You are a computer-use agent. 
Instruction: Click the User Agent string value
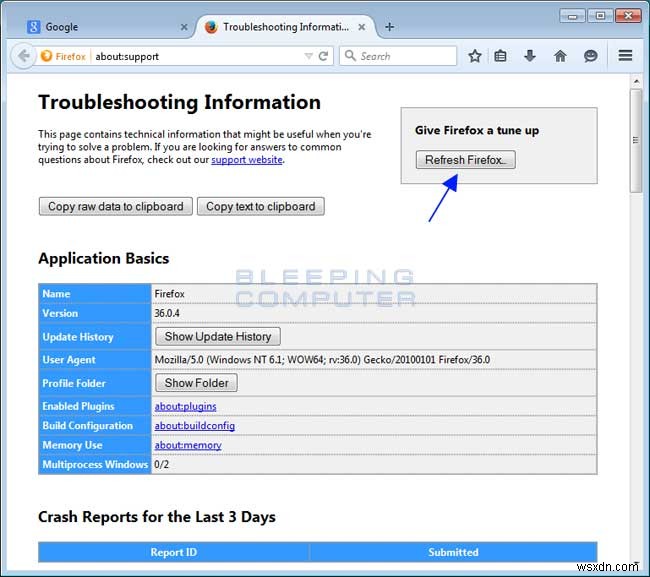[x=322, y=359]
